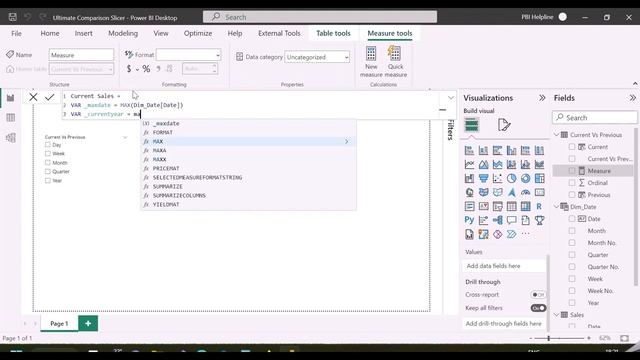Click the Quick measure button
The width and height of the screenshot is (640, 360).
395,62
